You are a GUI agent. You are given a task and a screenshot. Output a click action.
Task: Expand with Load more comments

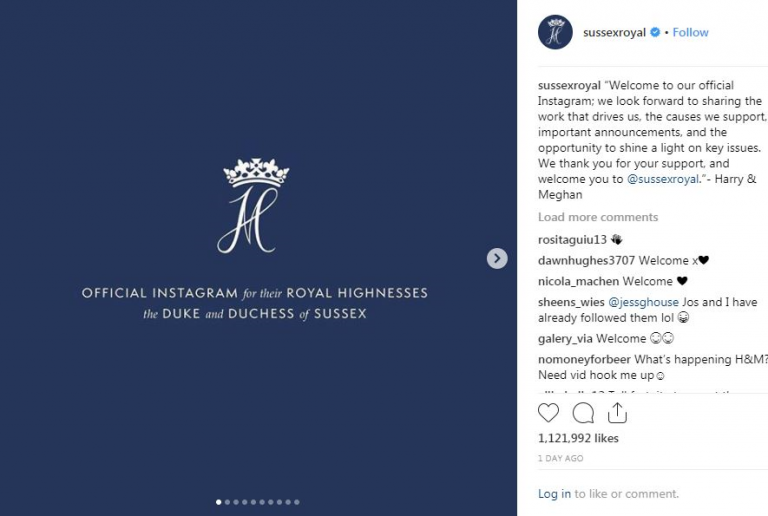pos(598,217)
